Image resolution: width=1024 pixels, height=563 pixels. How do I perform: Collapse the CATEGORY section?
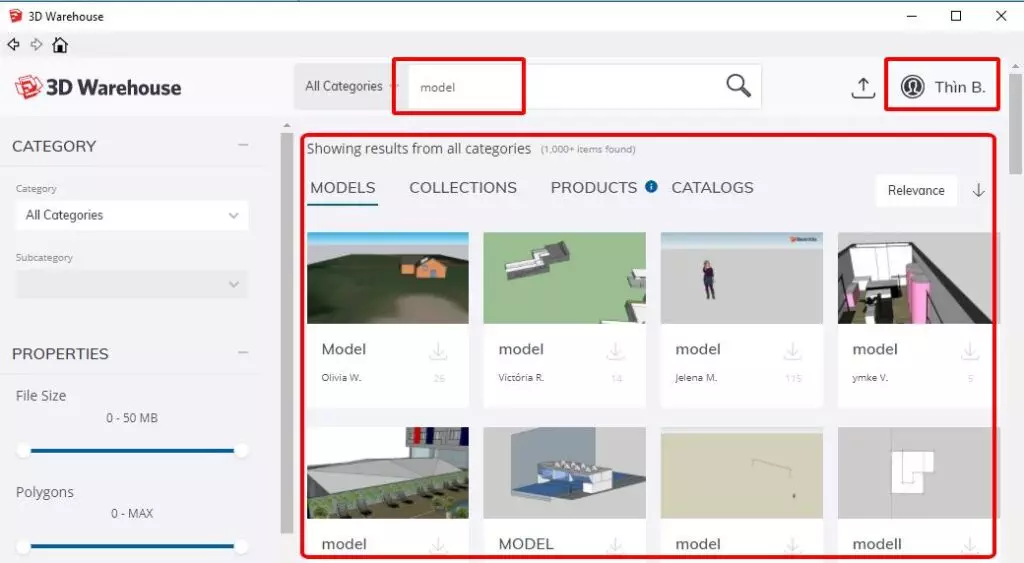[243, 145]
